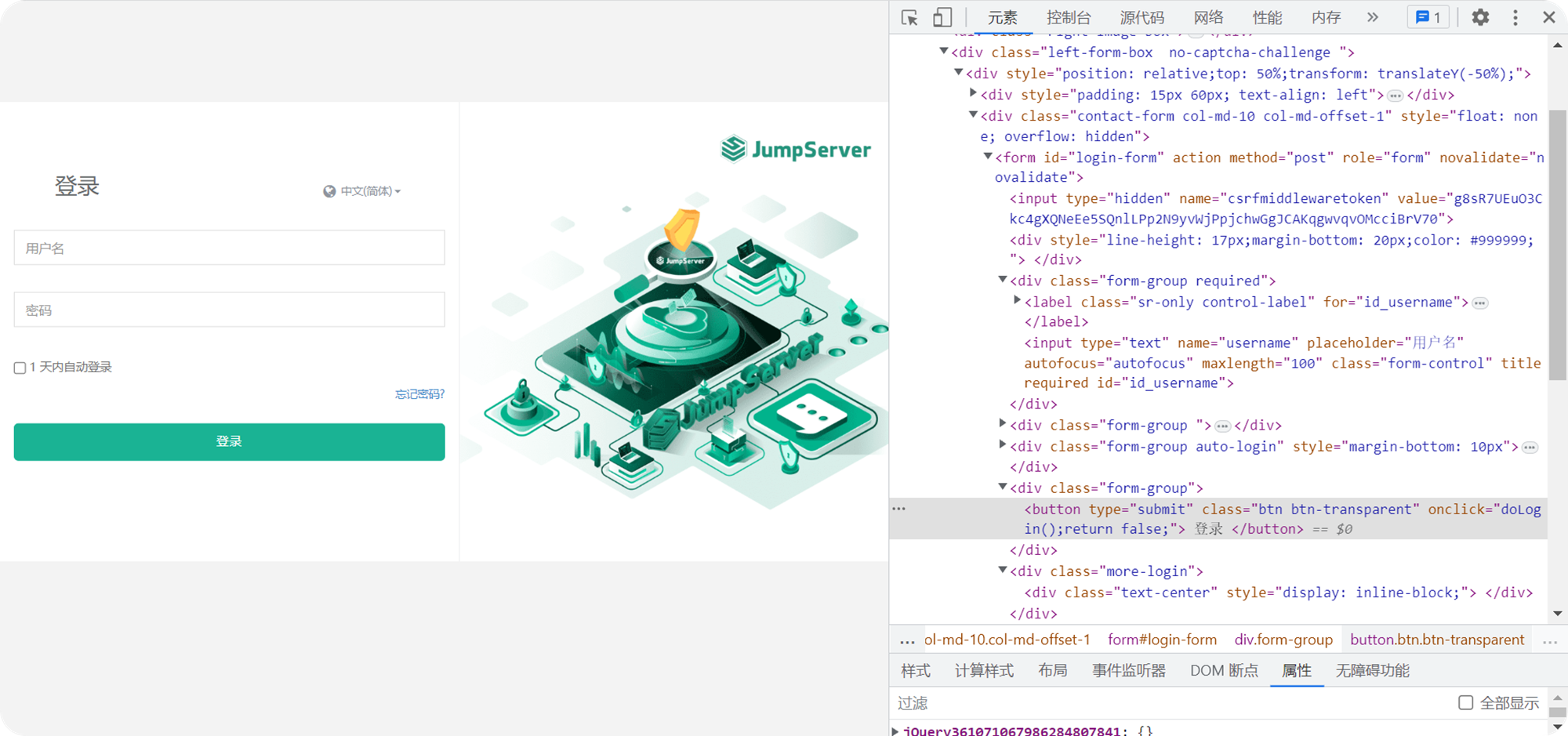Viewport: 1568px width, 736px height.
Task: Collapse the position: relative div node
Action: pos(958,72)
